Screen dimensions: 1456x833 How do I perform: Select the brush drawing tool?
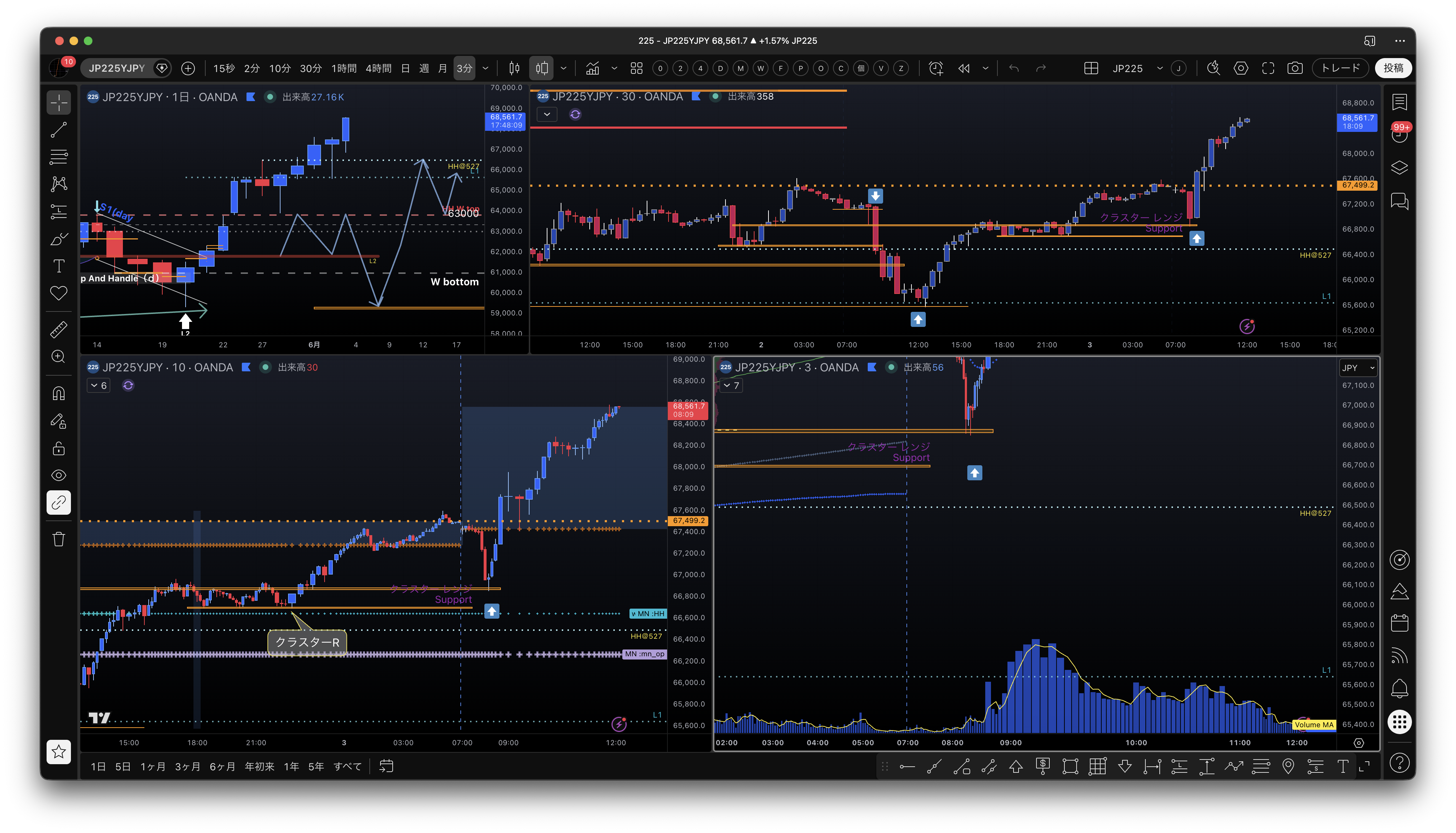(59, 239)
